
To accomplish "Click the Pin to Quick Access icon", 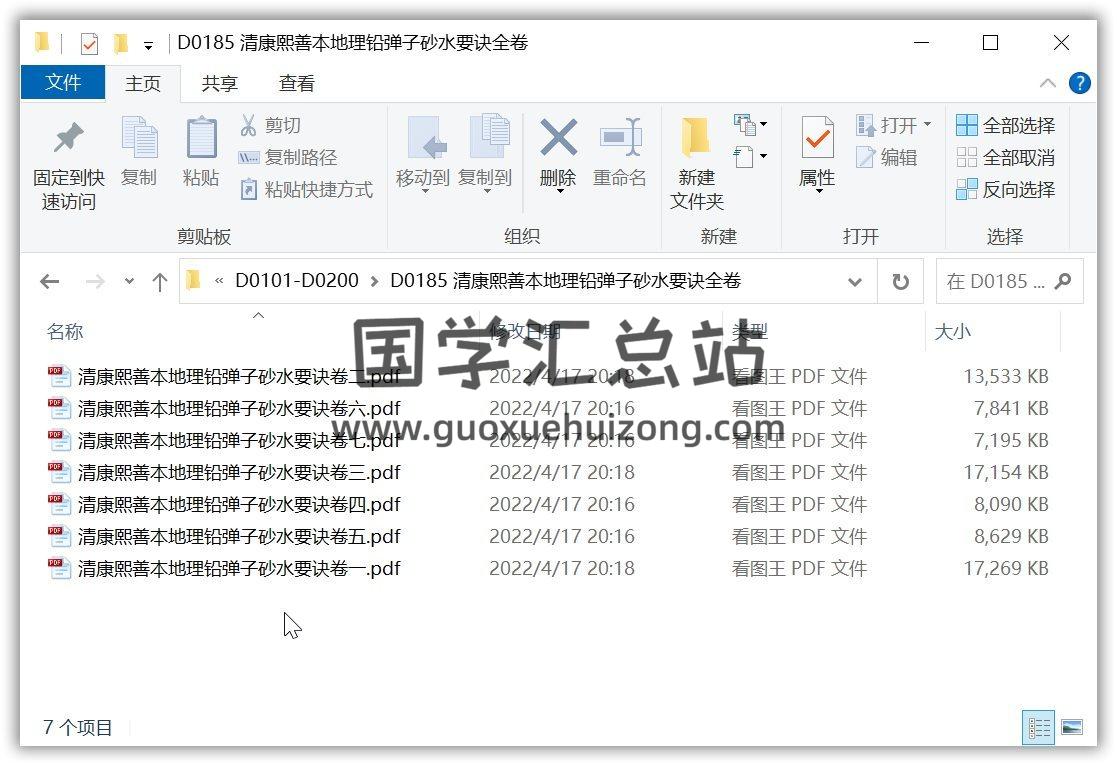I will [x=68, y=138].
